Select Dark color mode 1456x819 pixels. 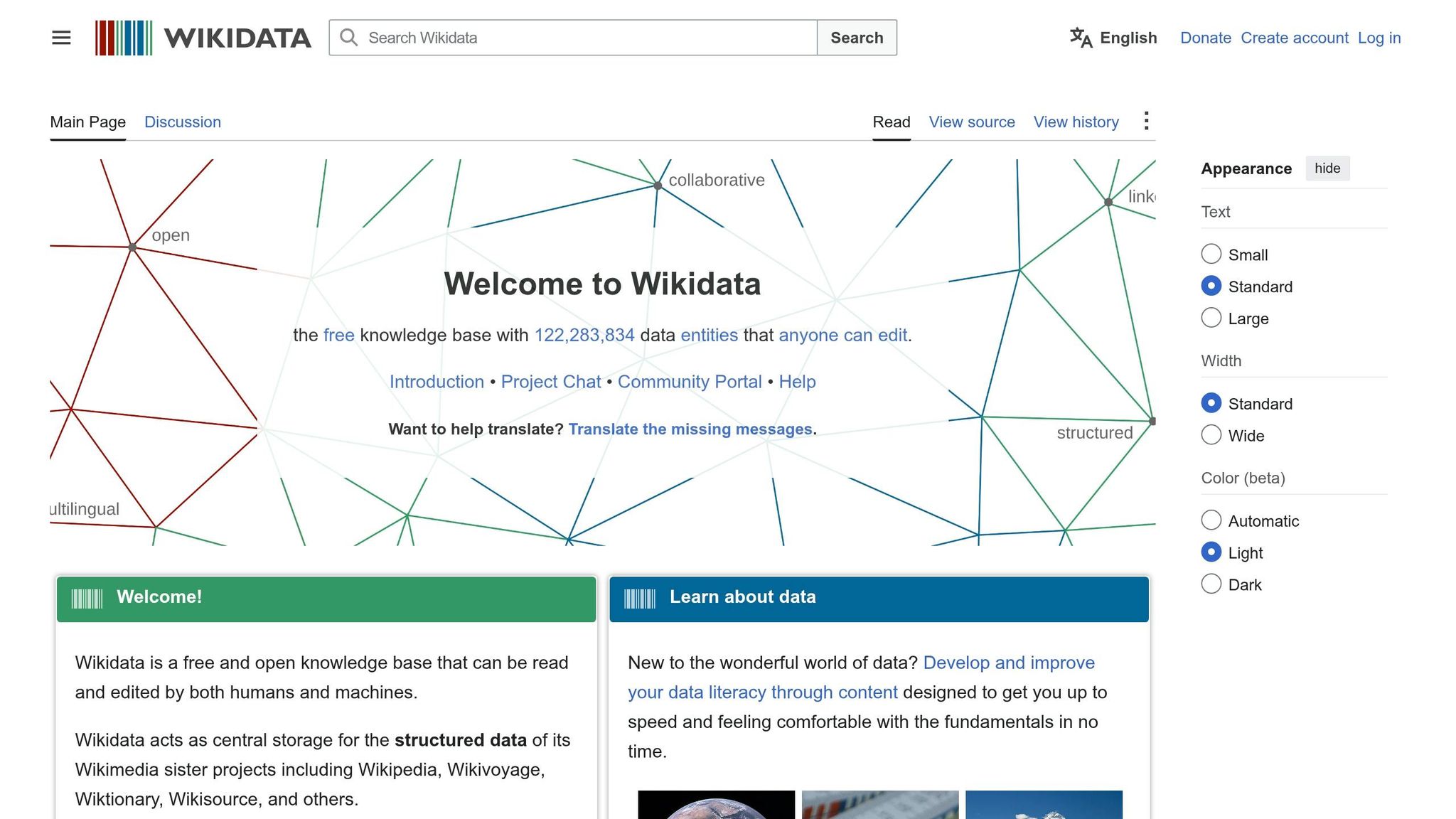coord(1211,584)
